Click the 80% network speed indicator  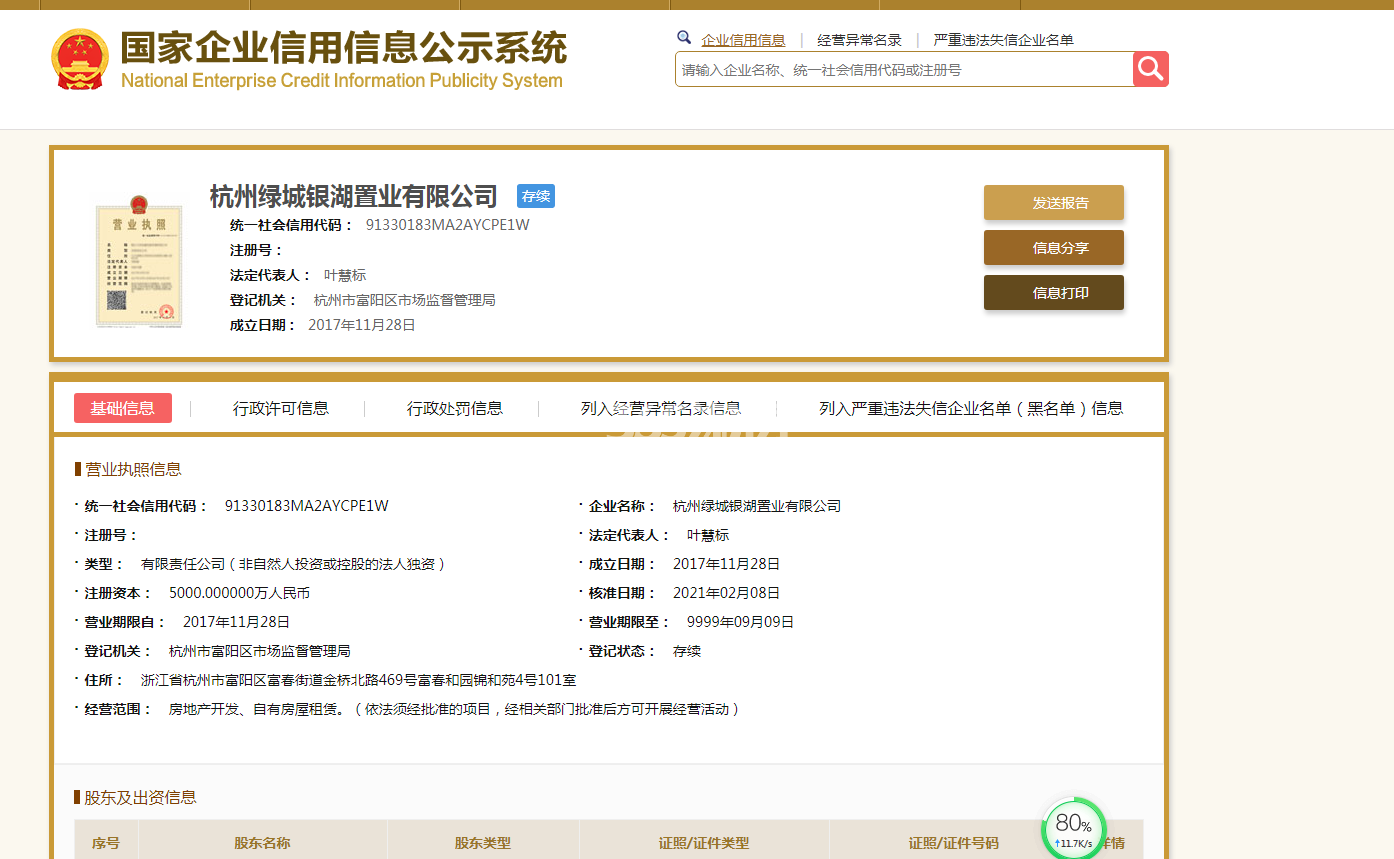[x=1074, y=829]
